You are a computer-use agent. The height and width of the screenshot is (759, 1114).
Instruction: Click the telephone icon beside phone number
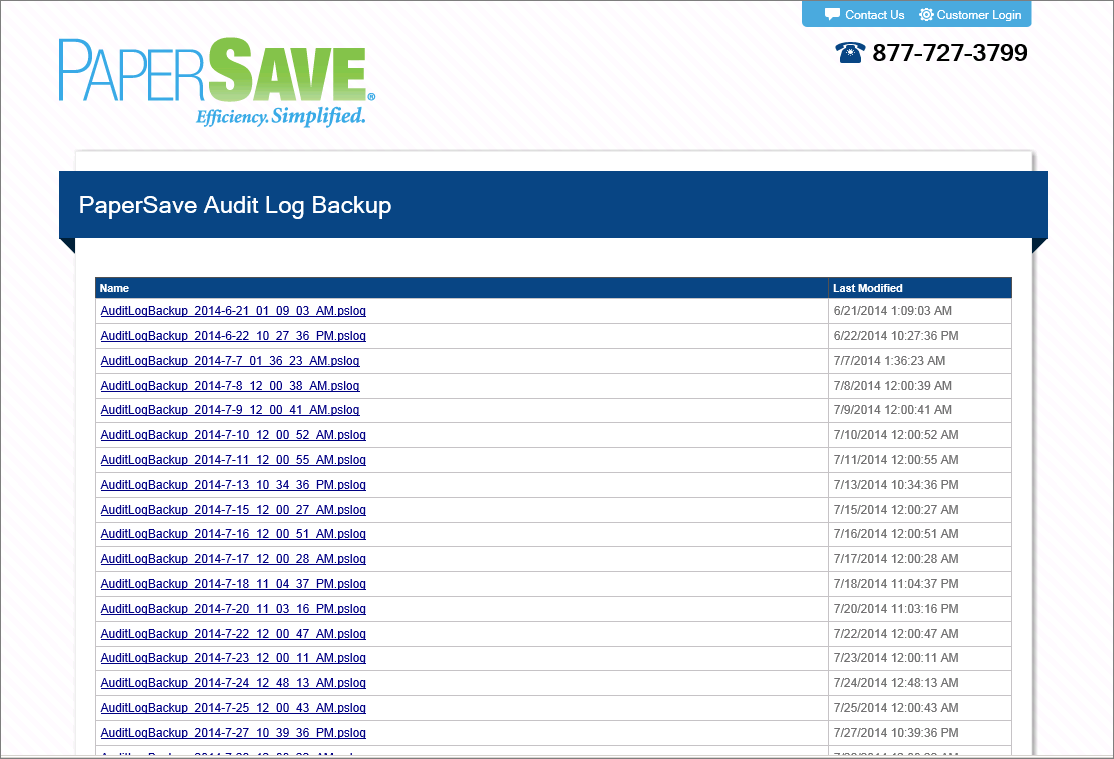pyautogui.click(x=850, y=53)
